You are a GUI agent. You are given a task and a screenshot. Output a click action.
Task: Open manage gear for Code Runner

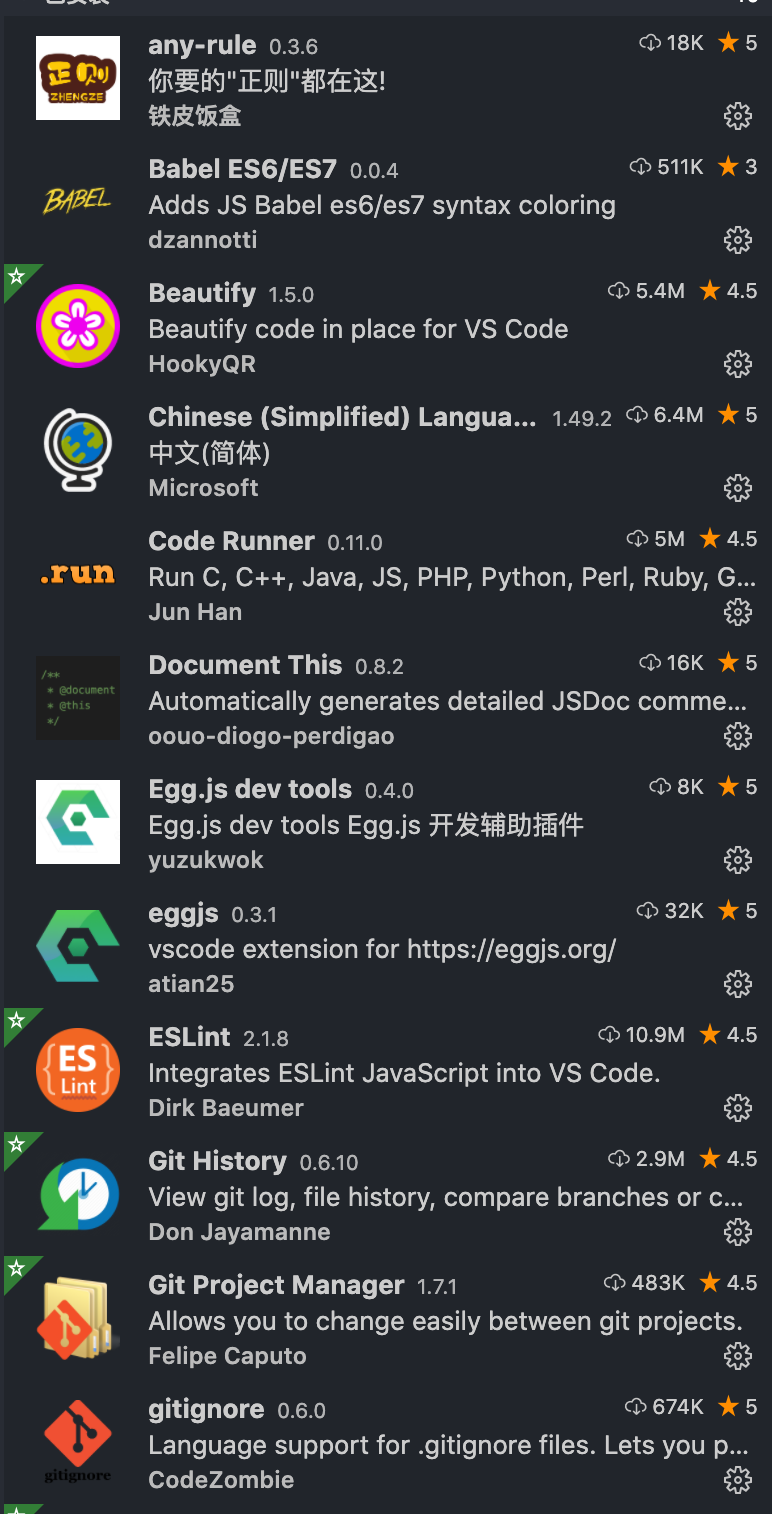point(737,612)
